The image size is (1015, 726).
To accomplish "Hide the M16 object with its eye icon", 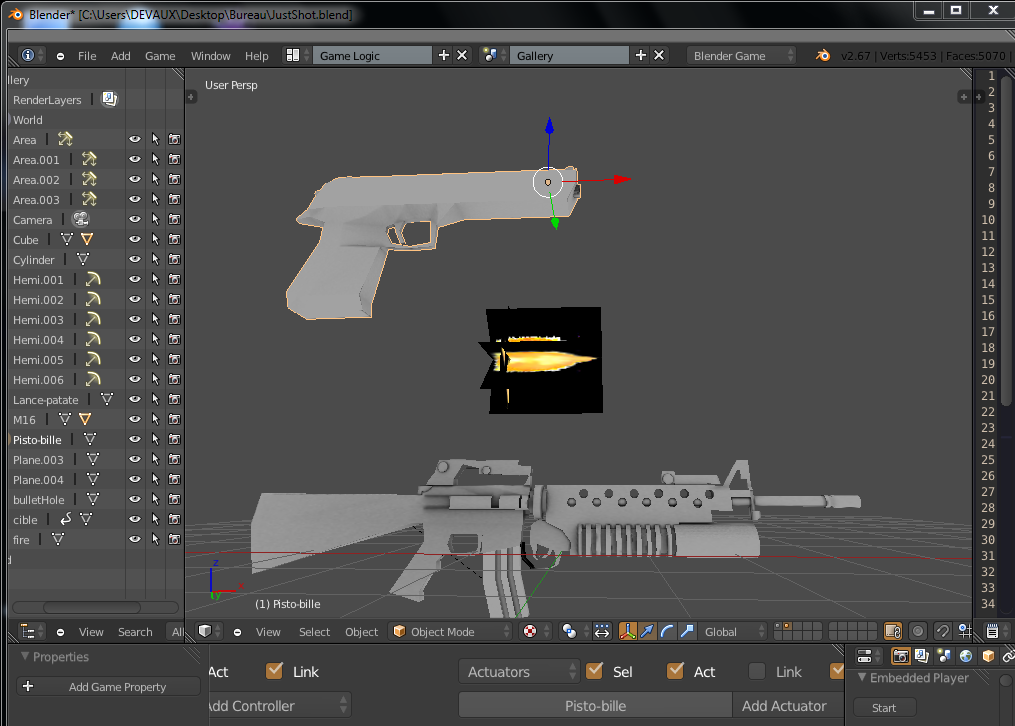I will pos(135,419).
